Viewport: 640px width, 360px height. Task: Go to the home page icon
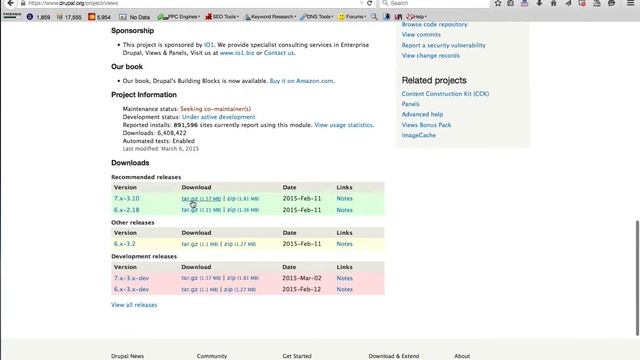[553, 3]
